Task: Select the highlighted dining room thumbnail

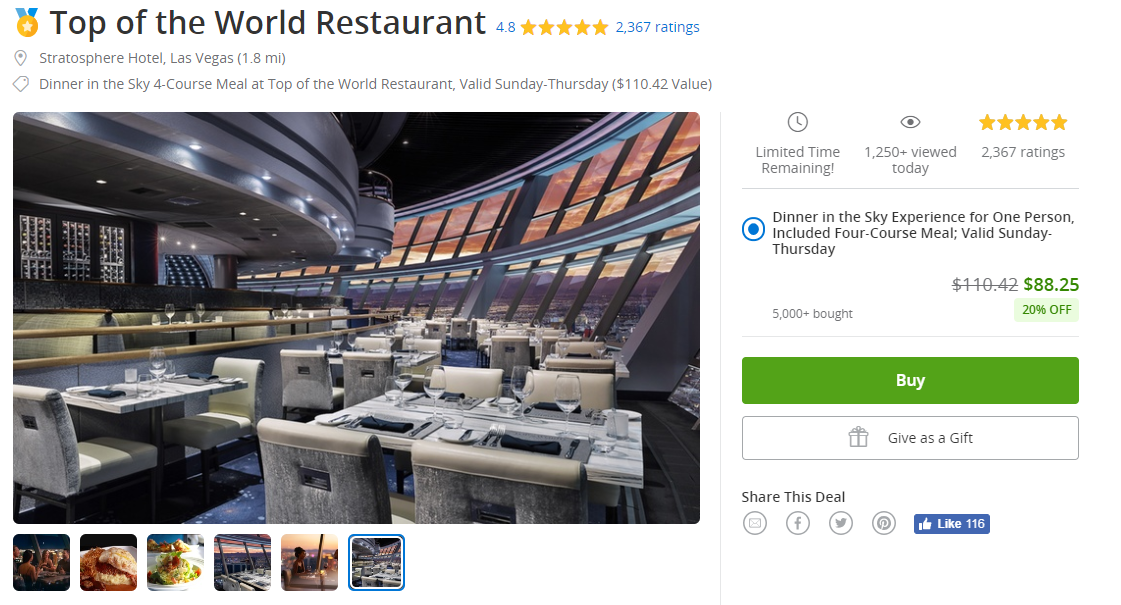Action: click(x=376, y=562)
